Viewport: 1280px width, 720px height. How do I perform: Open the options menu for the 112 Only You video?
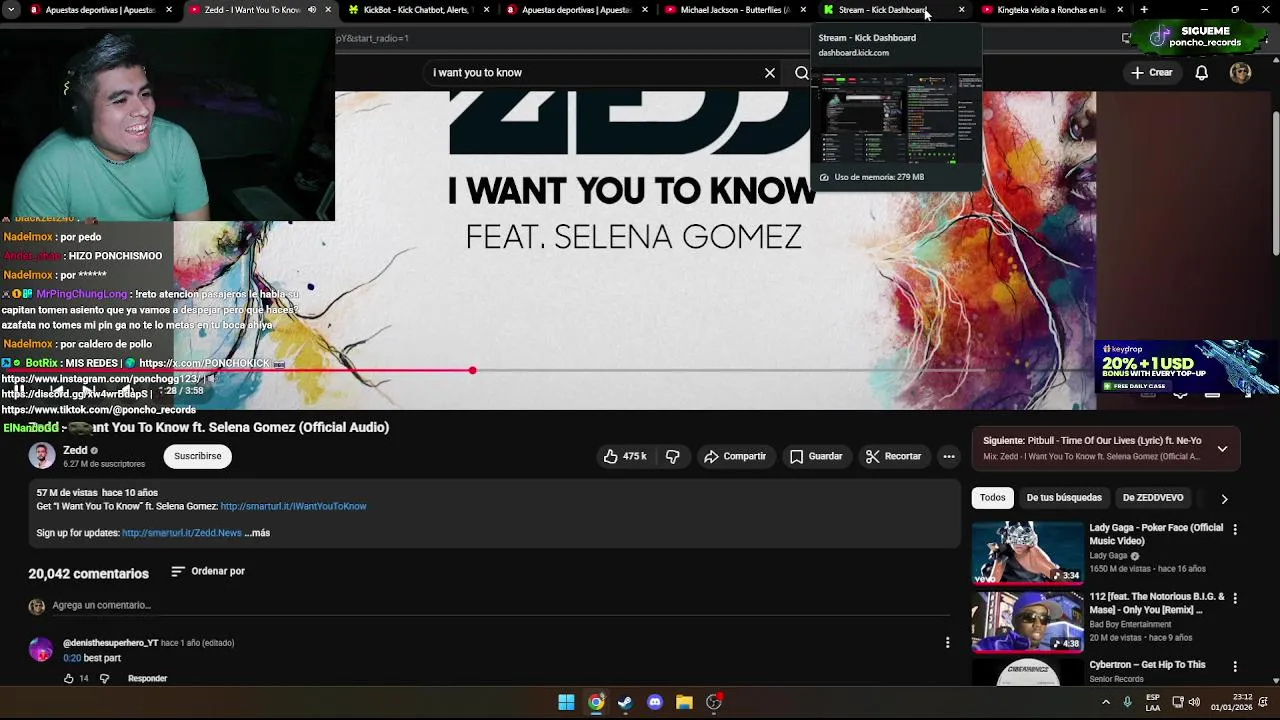(1235, 599)
